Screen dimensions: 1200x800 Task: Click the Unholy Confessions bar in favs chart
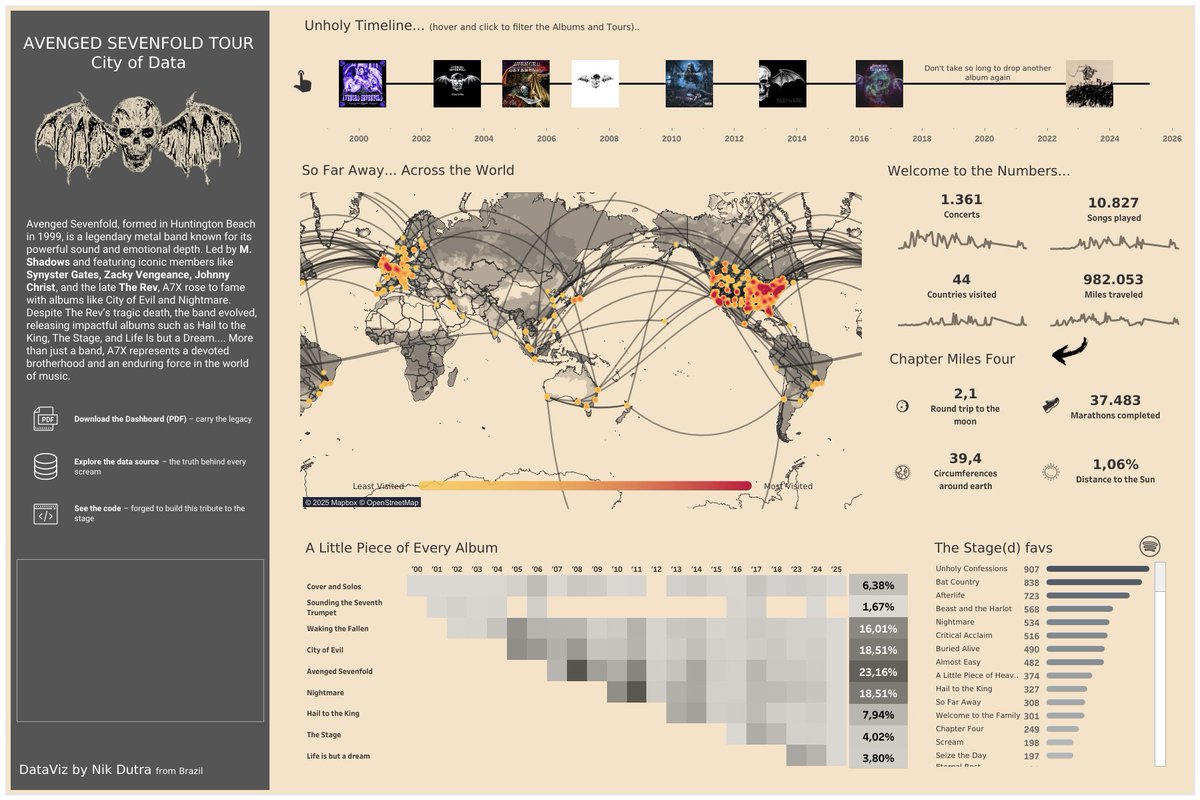pyautogui.click(x=1097, y=569)
